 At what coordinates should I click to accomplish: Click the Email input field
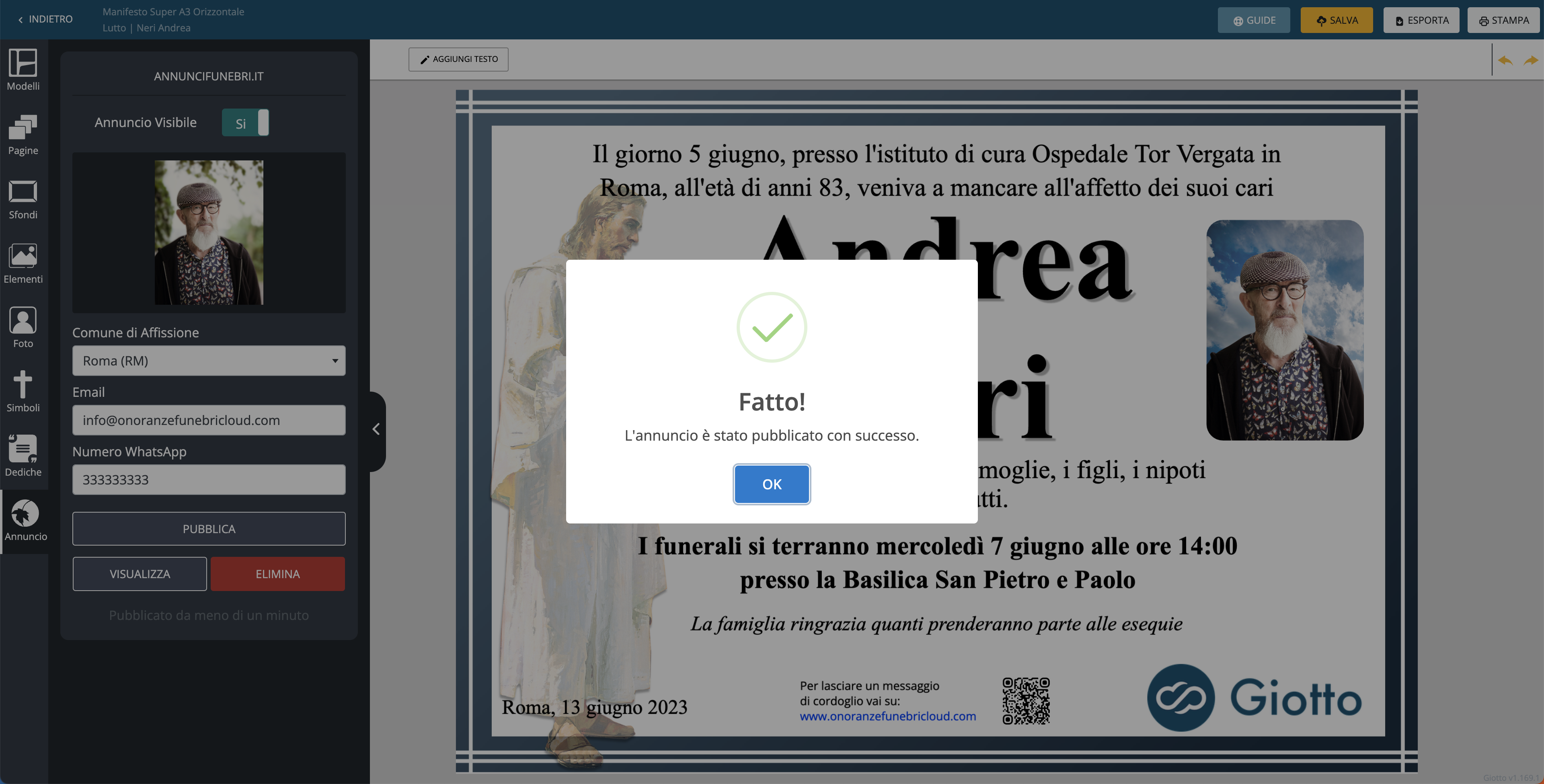coord(209,420)
